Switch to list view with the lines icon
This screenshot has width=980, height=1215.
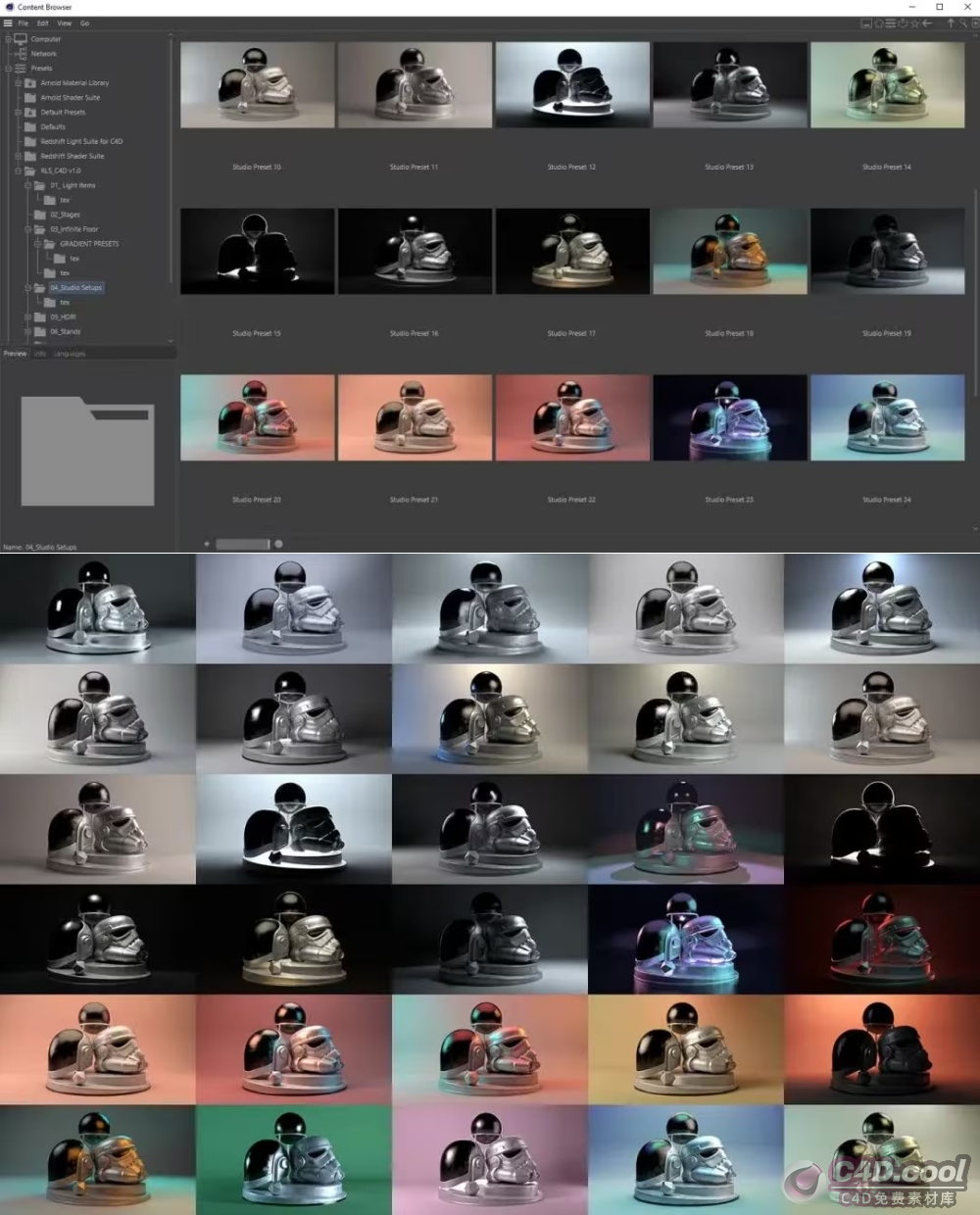[891, 23]
